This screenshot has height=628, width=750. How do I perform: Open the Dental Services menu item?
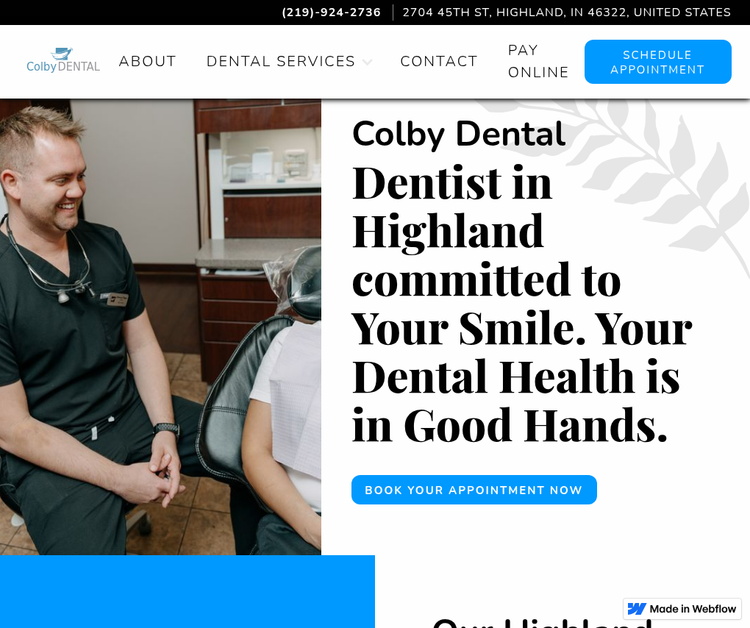click(281, 61)
